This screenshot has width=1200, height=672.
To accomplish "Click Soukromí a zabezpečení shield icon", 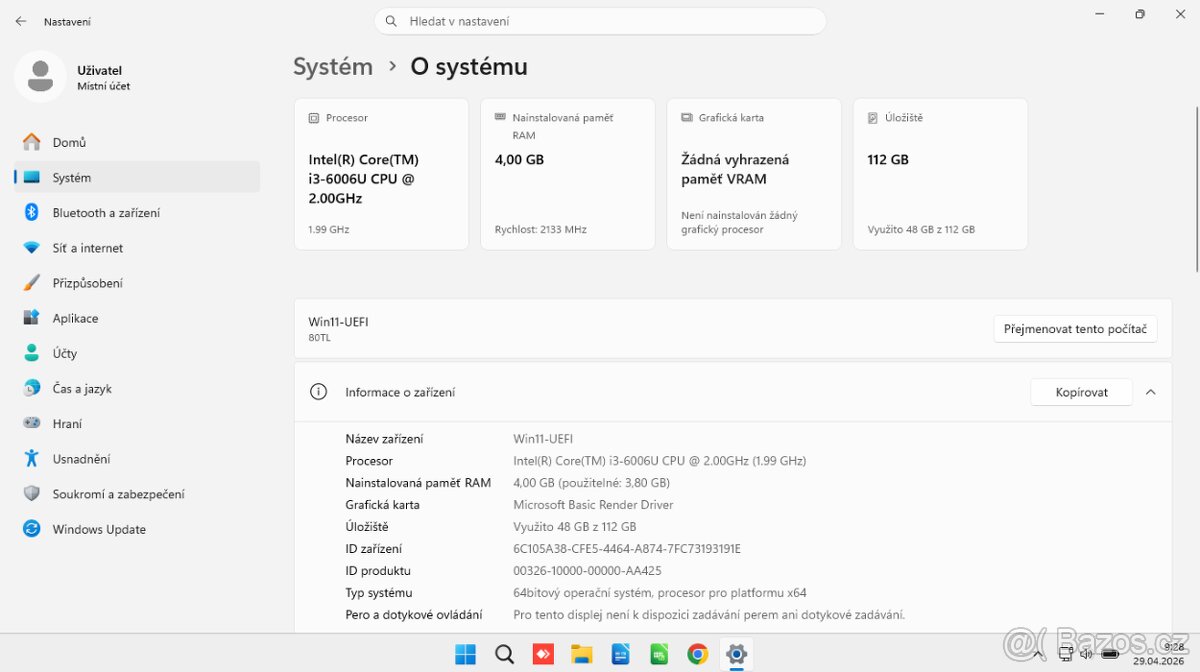I will click(31, 493).
